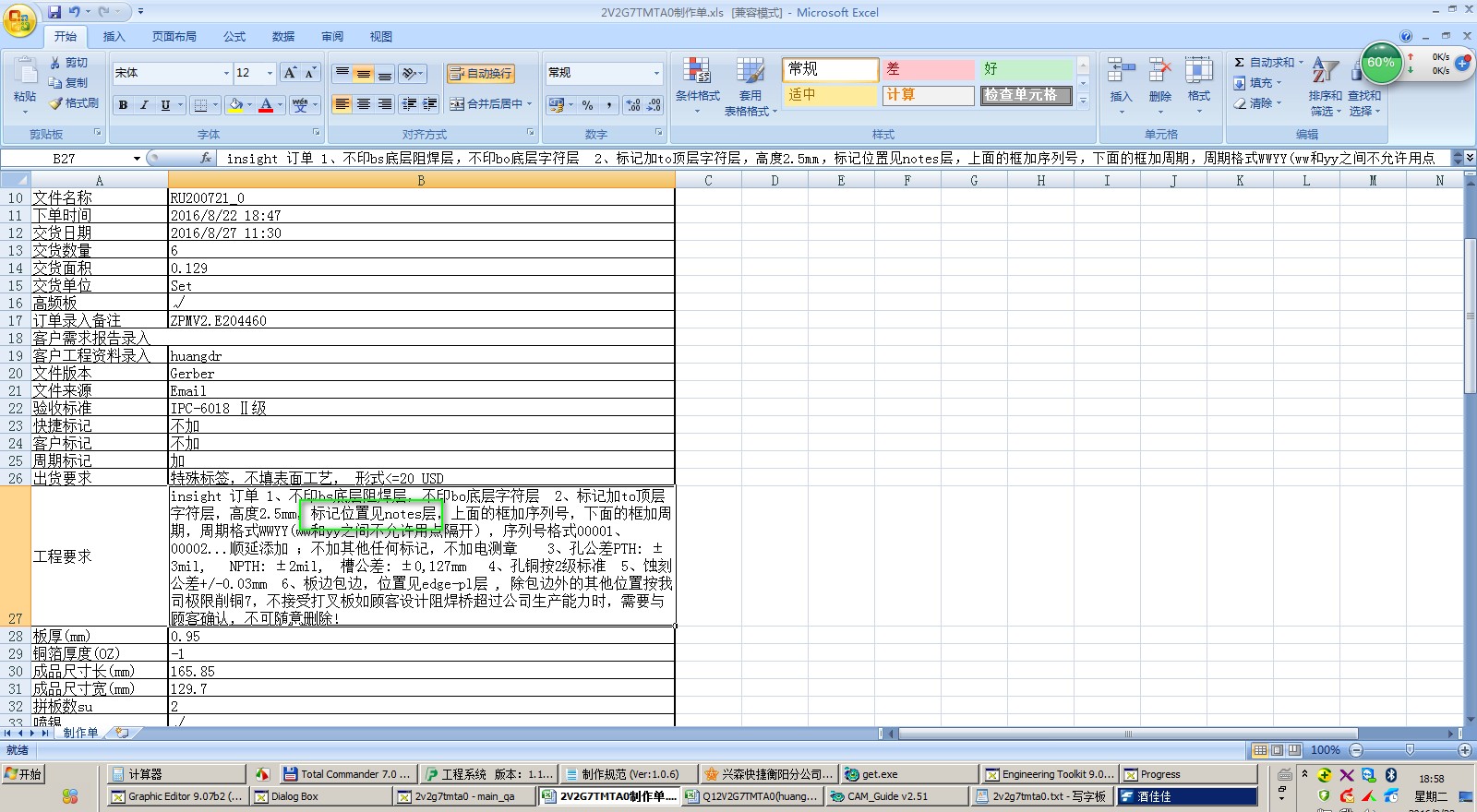Decrease font size with the small A icon

point(310,73)
